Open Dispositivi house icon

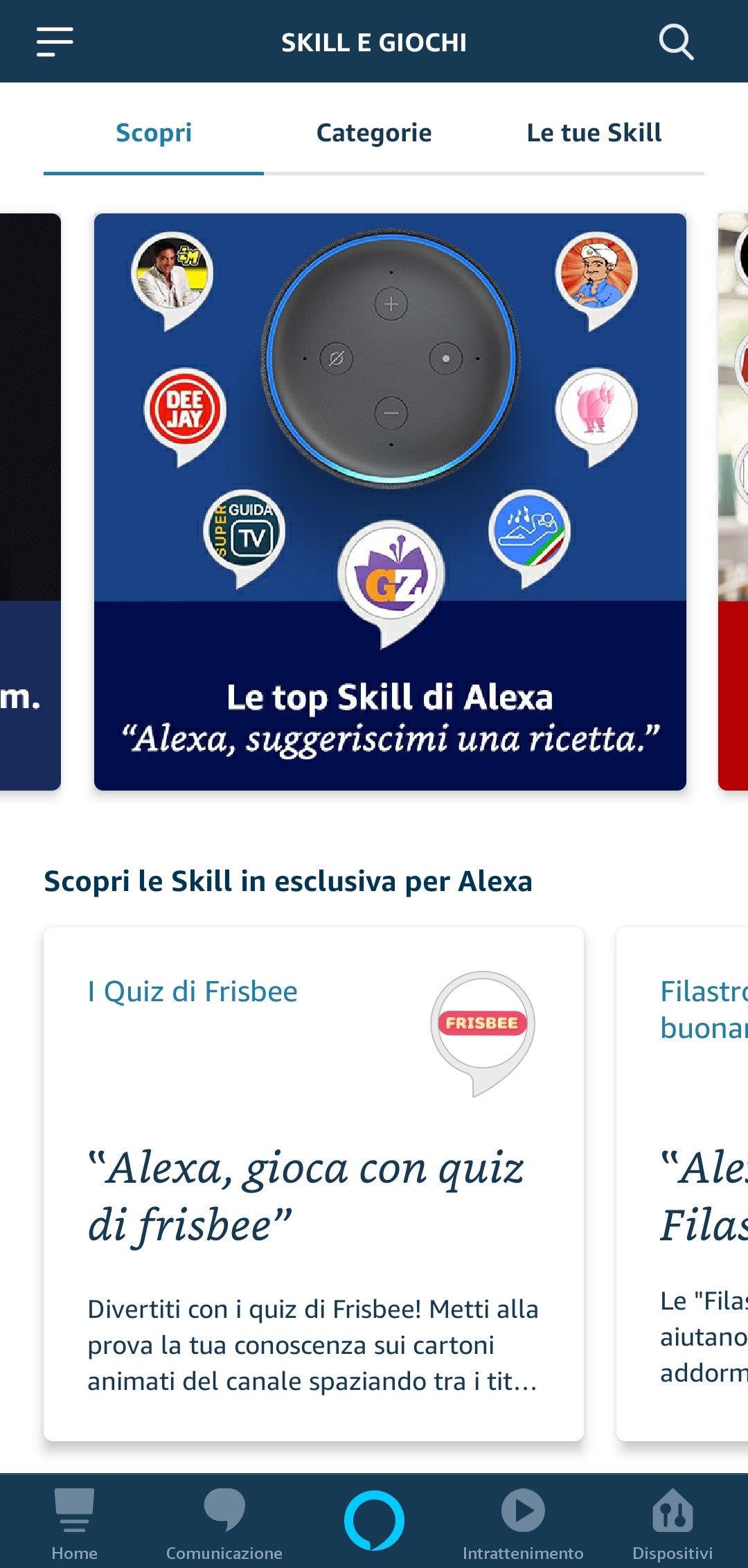[x=672, y=1510]
